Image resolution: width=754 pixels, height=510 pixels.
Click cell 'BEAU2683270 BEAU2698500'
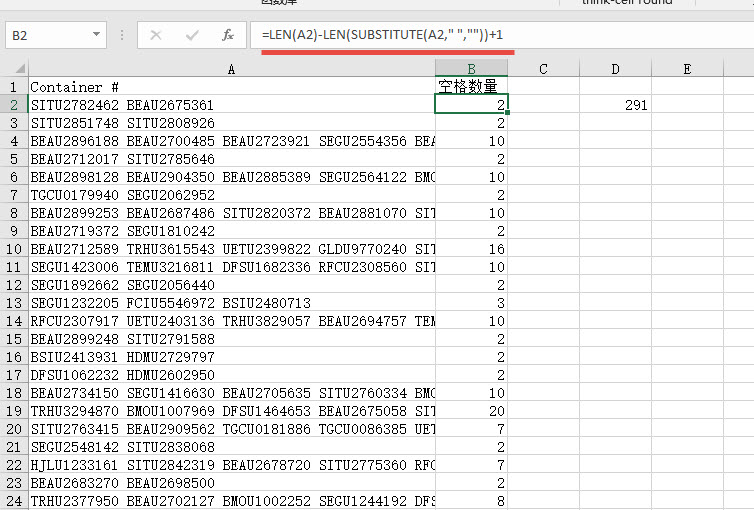tap(232, 483)
